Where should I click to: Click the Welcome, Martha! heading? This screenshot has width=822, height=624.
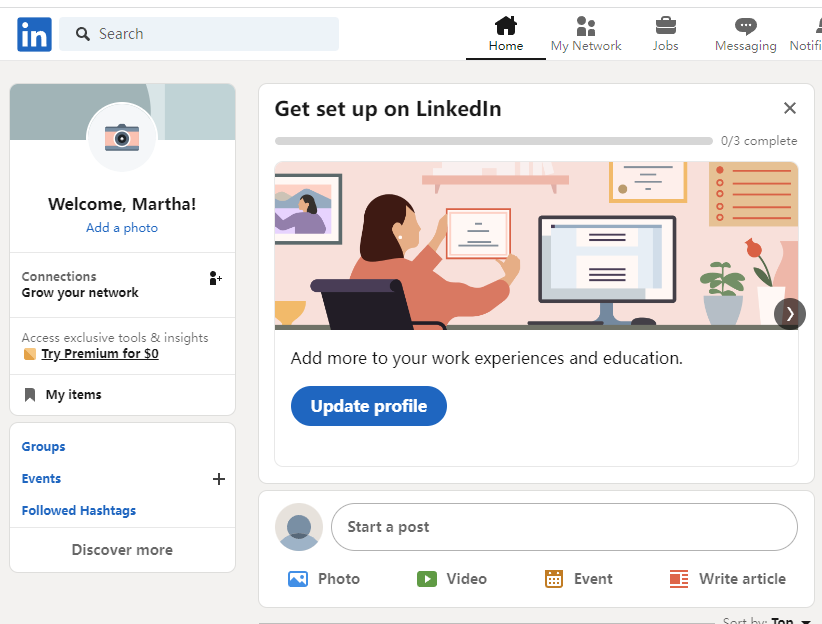point(122,204)
